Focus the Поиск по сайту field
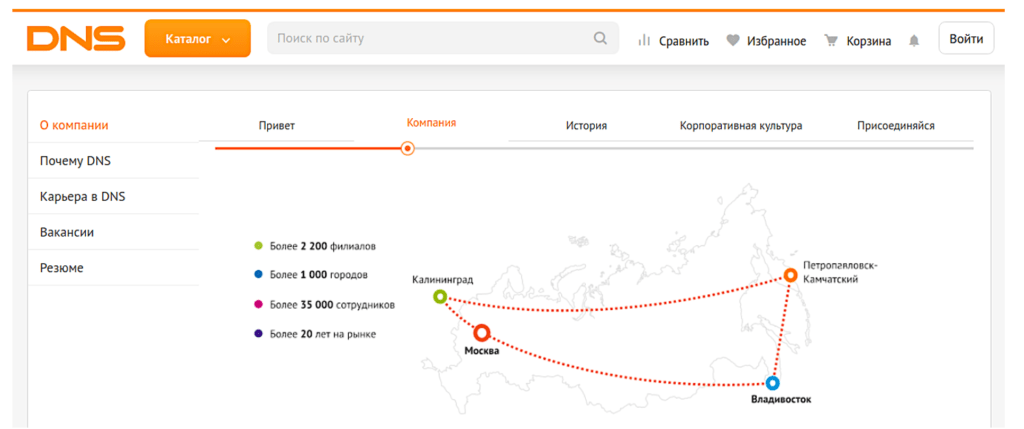The image size is (1024, 429). (x=430, y=39)
